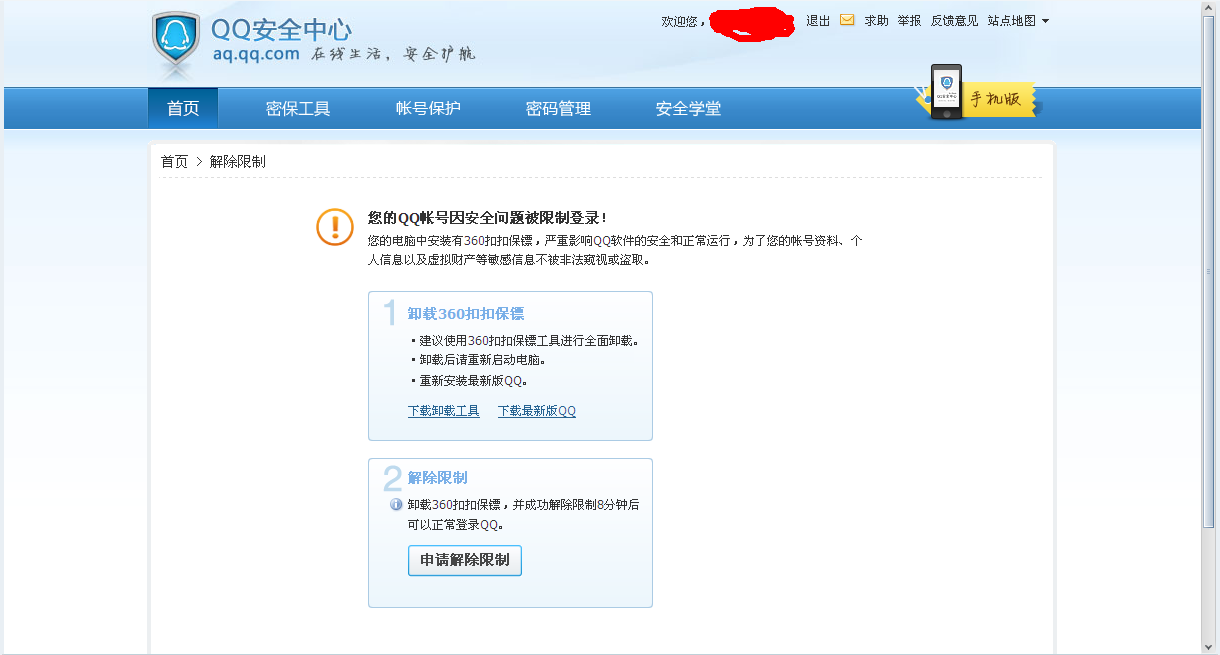The image size is (1220, 655).
Task: Click the 您的QQ帐号因安全问题被限制登录 headline
Action: click(x=487, y=217)
